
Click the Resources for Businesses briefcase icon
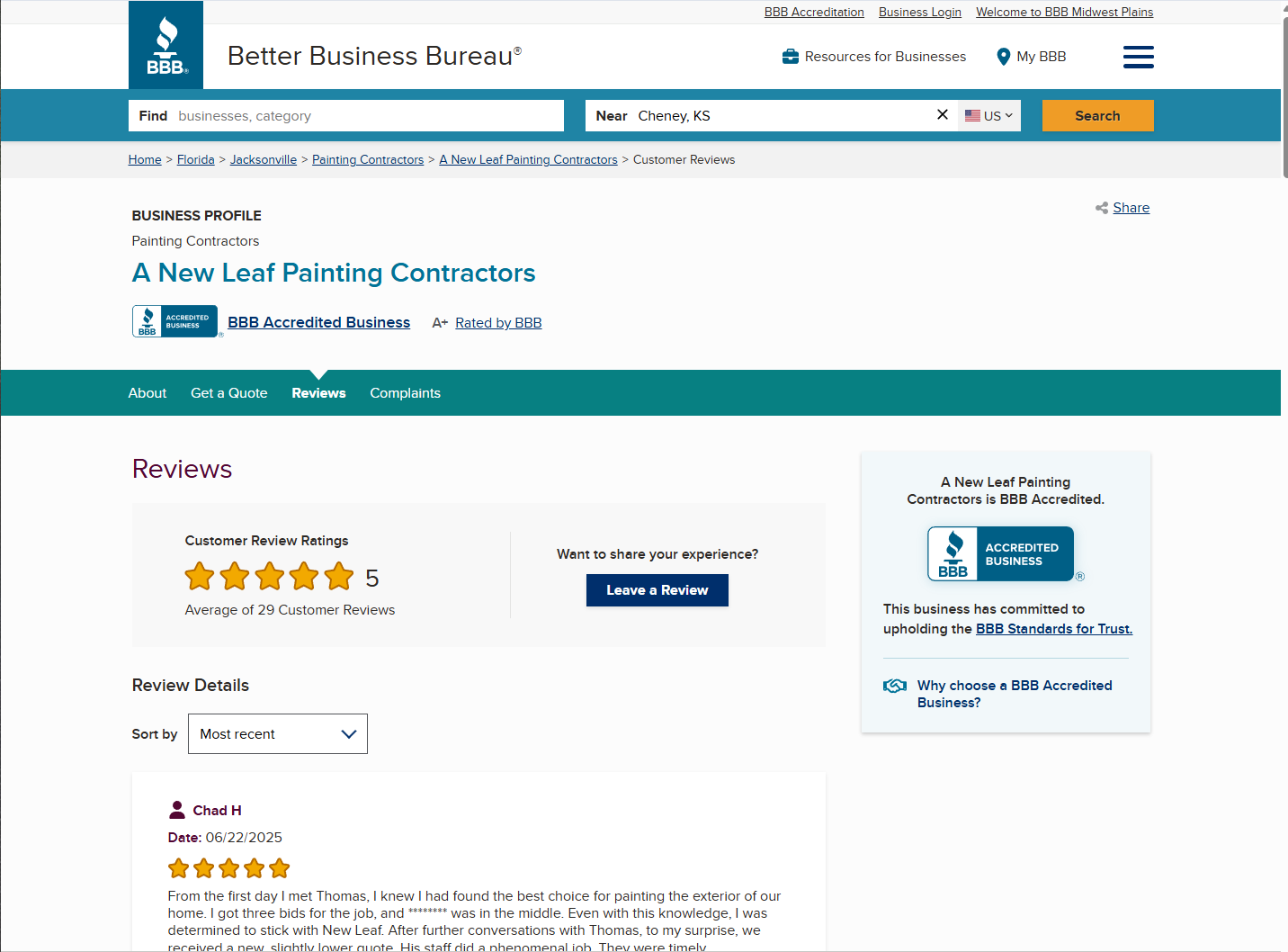tap(791, 57)
